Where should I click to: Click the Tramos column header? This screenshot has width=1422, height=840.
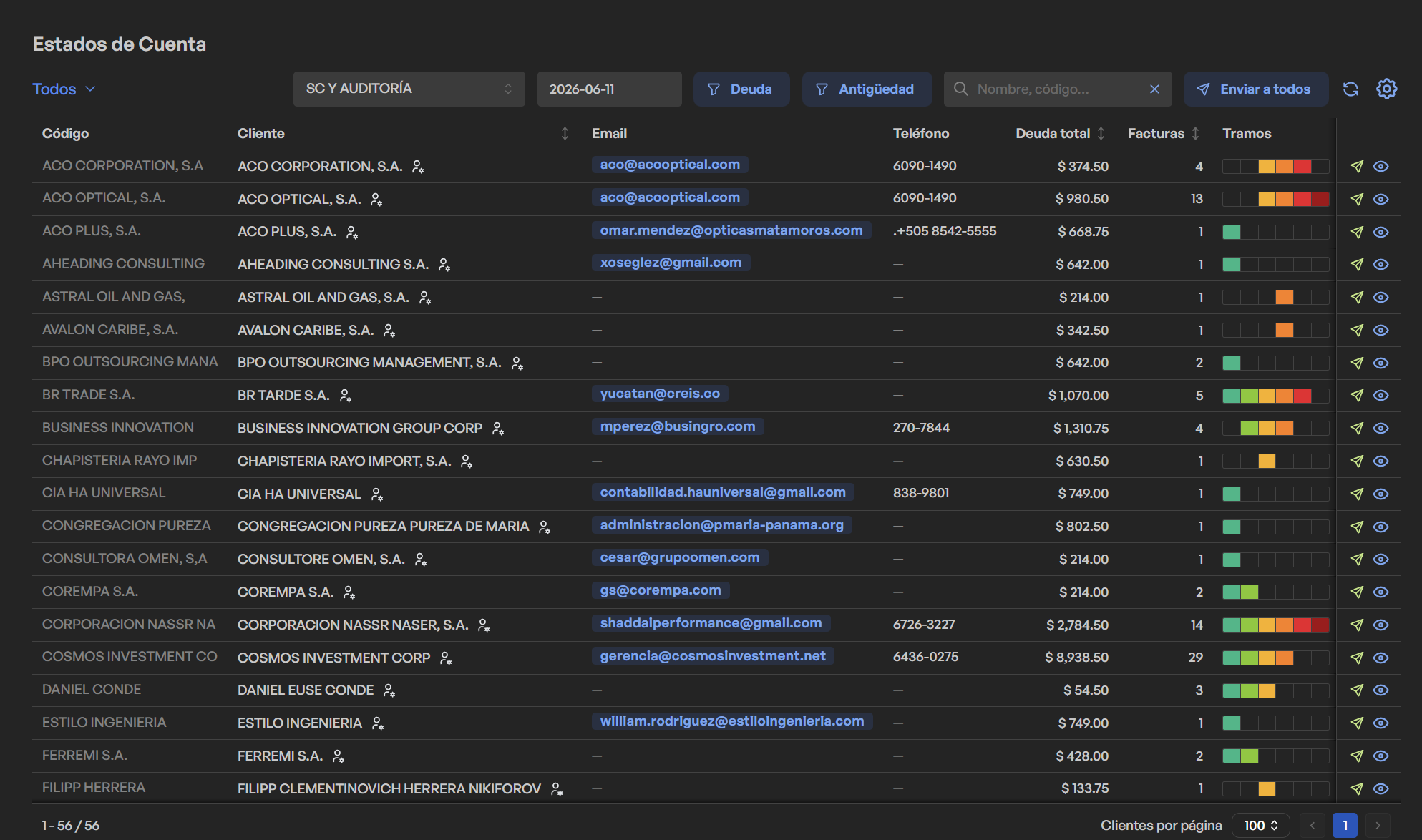1247,133
